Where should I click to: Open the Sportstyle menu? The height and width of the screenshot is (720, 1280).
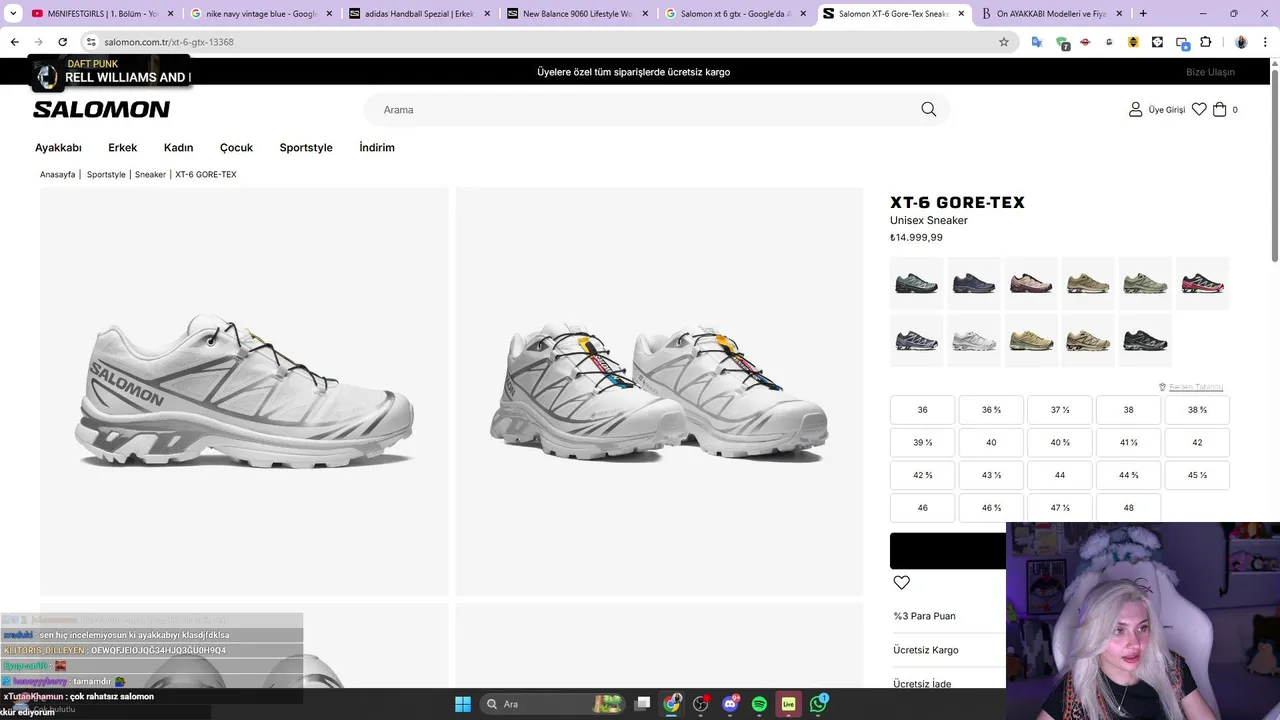[x=306, y=147]
